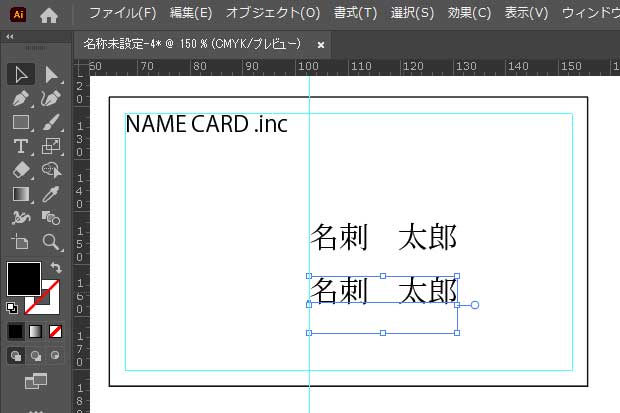Click the NAME CARD .inc text
Screen dimensions: 620x413
tap(206, 124)
